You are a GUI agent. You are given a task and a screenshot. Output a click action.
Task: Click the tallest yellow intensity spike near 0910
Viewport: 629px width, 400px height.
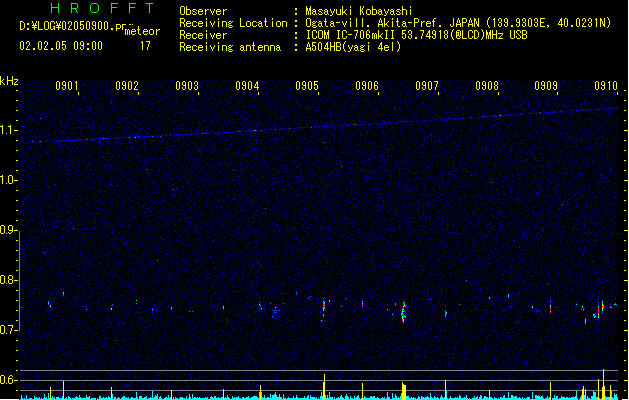click(x=603, y=384)
